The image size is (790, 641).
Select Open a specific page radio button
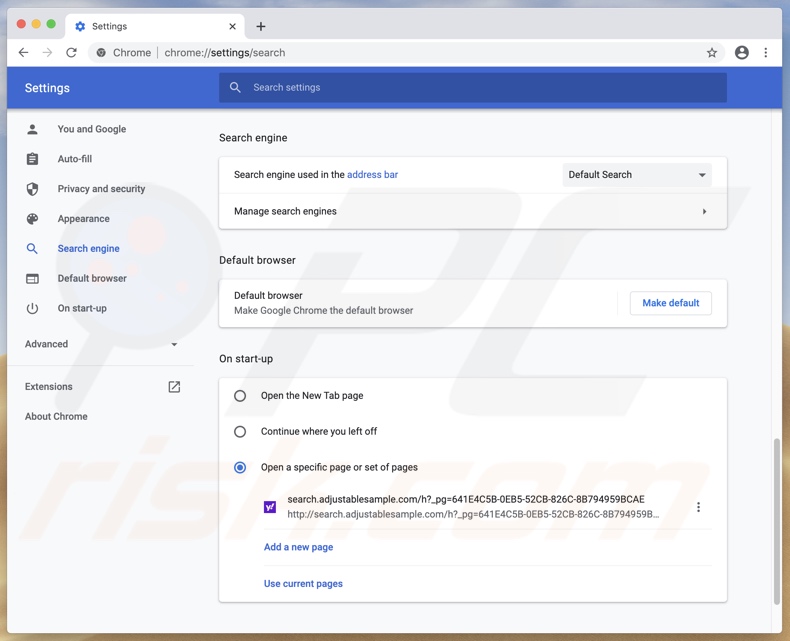tap(240, 468)
